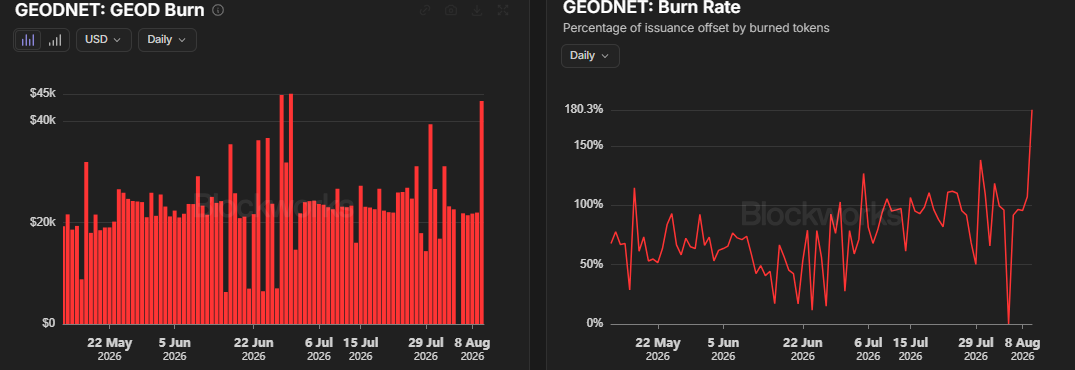Download GEOD Burn chart data
Image resolution: width=1075 pixels, height=370 pixels.
[x=476, y=10]
